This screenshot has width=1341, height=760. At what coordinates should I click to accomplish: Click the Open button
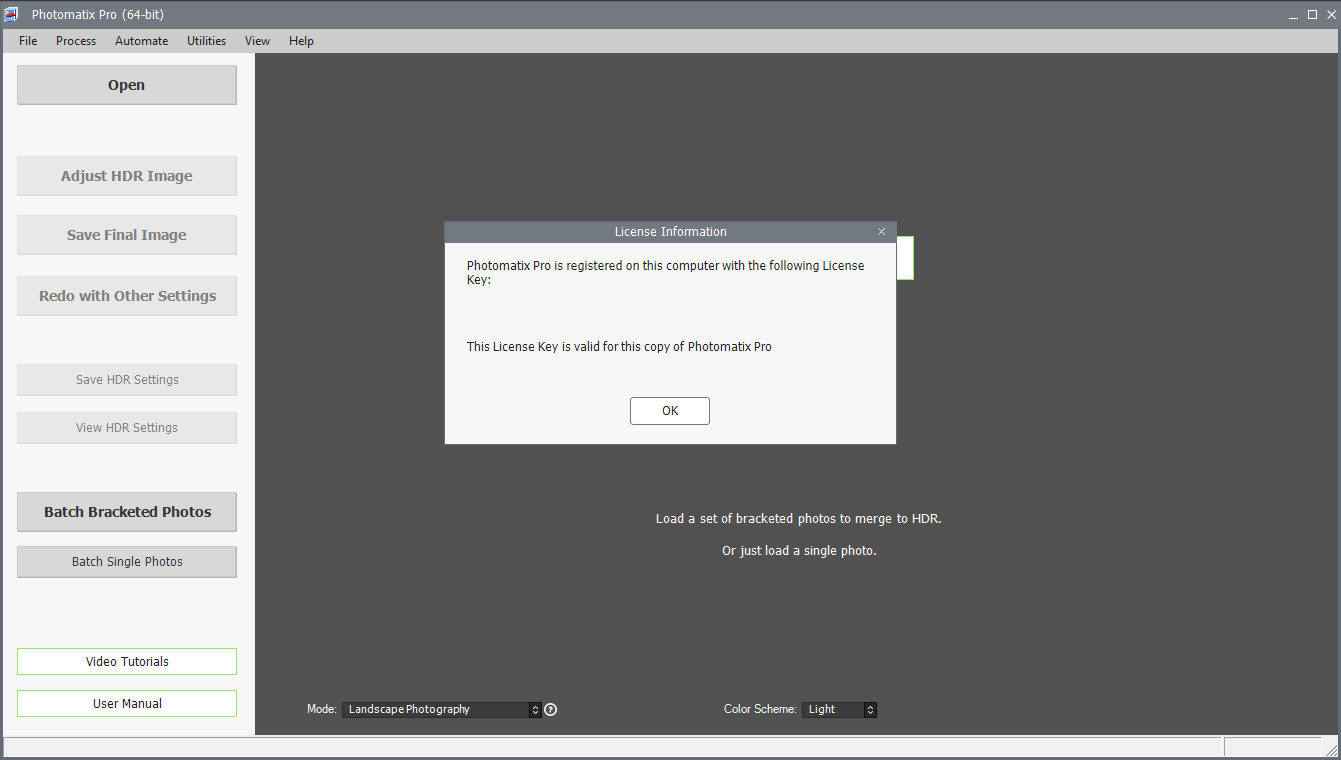coord(127,85)
